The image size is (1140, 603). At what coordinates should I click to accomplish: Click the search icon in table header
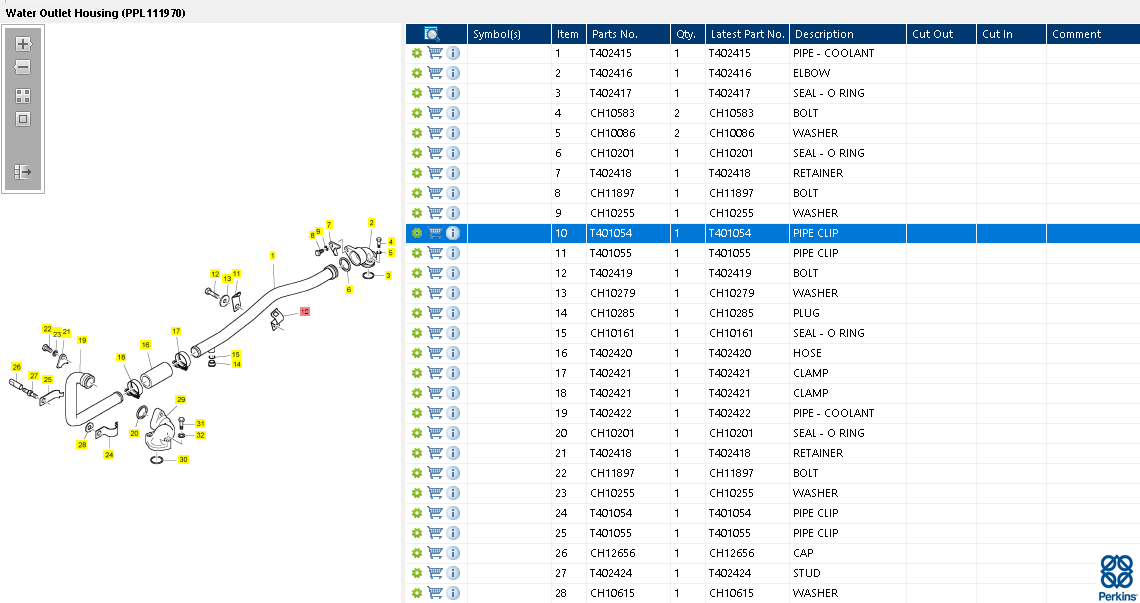pyautogui.click(x=432, y=33)
